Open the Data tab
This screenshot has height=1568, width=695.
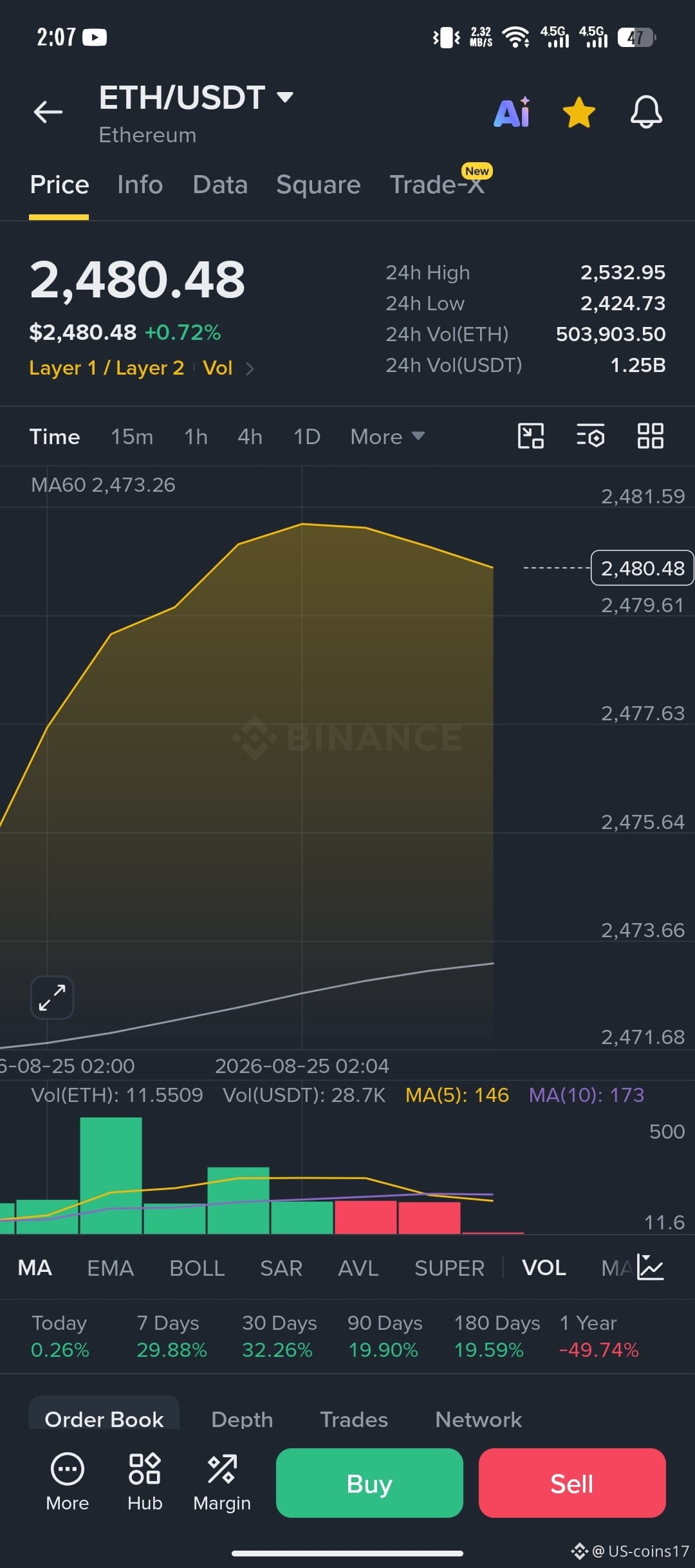coord(220,185)
